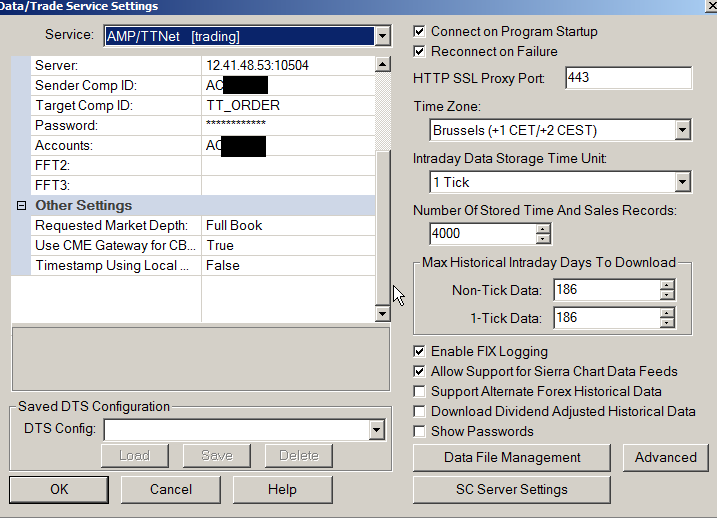This screenshot has height=518, width=717.
Task: Click the empty FFT3 value cell
Action: [x=288, y=186]
